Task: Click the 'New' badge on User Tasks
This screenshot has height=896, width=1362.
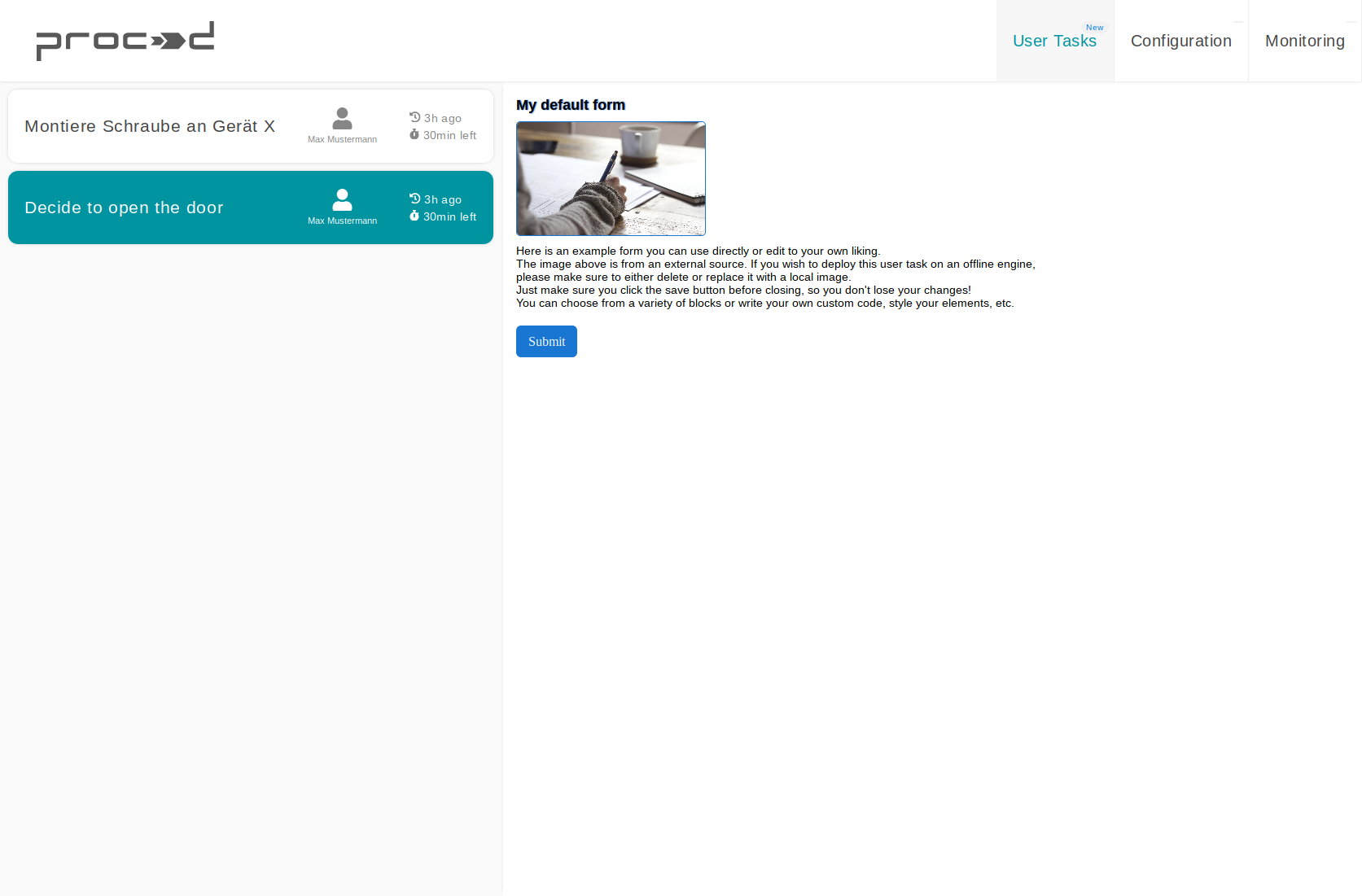Action: click(x=1095, y=27)
